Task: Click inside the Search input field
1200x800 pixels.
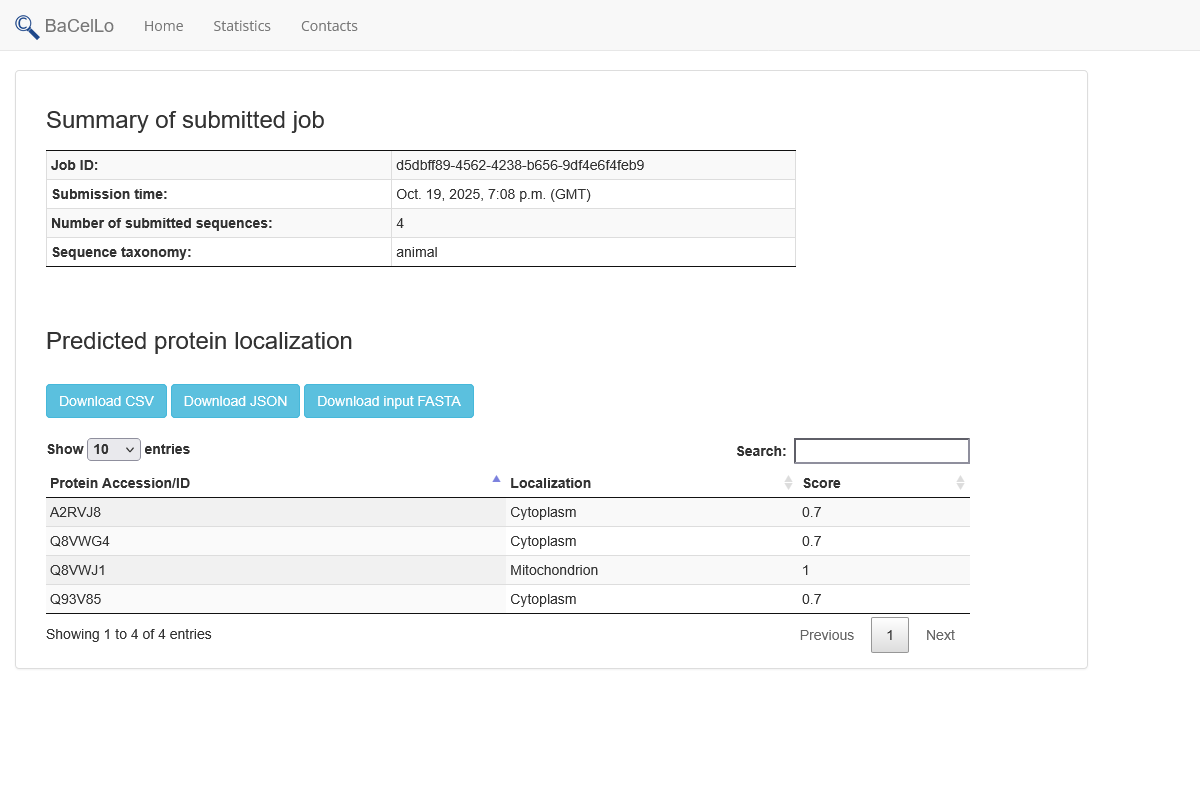Action: click(881, 450)
